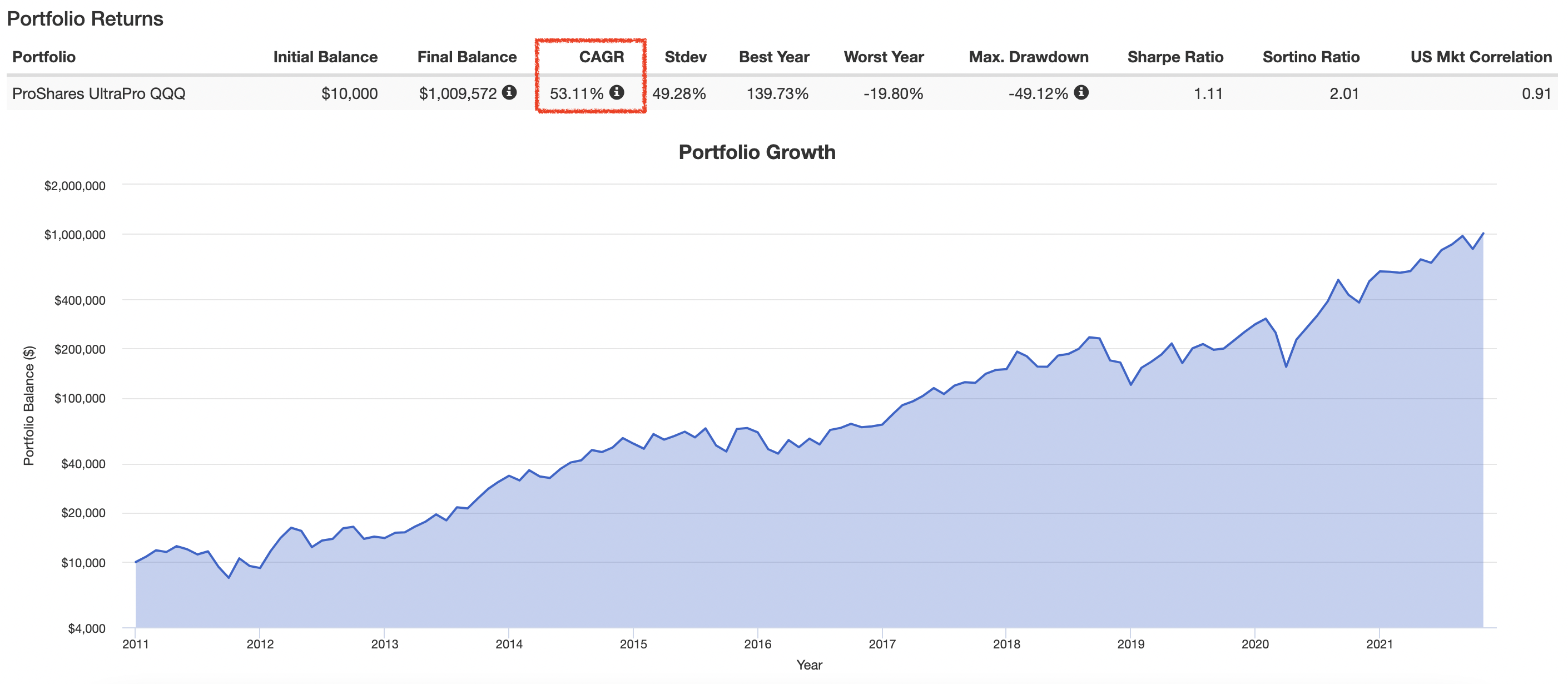Click the 2021 x-axis label

[x=1380, y=645]
